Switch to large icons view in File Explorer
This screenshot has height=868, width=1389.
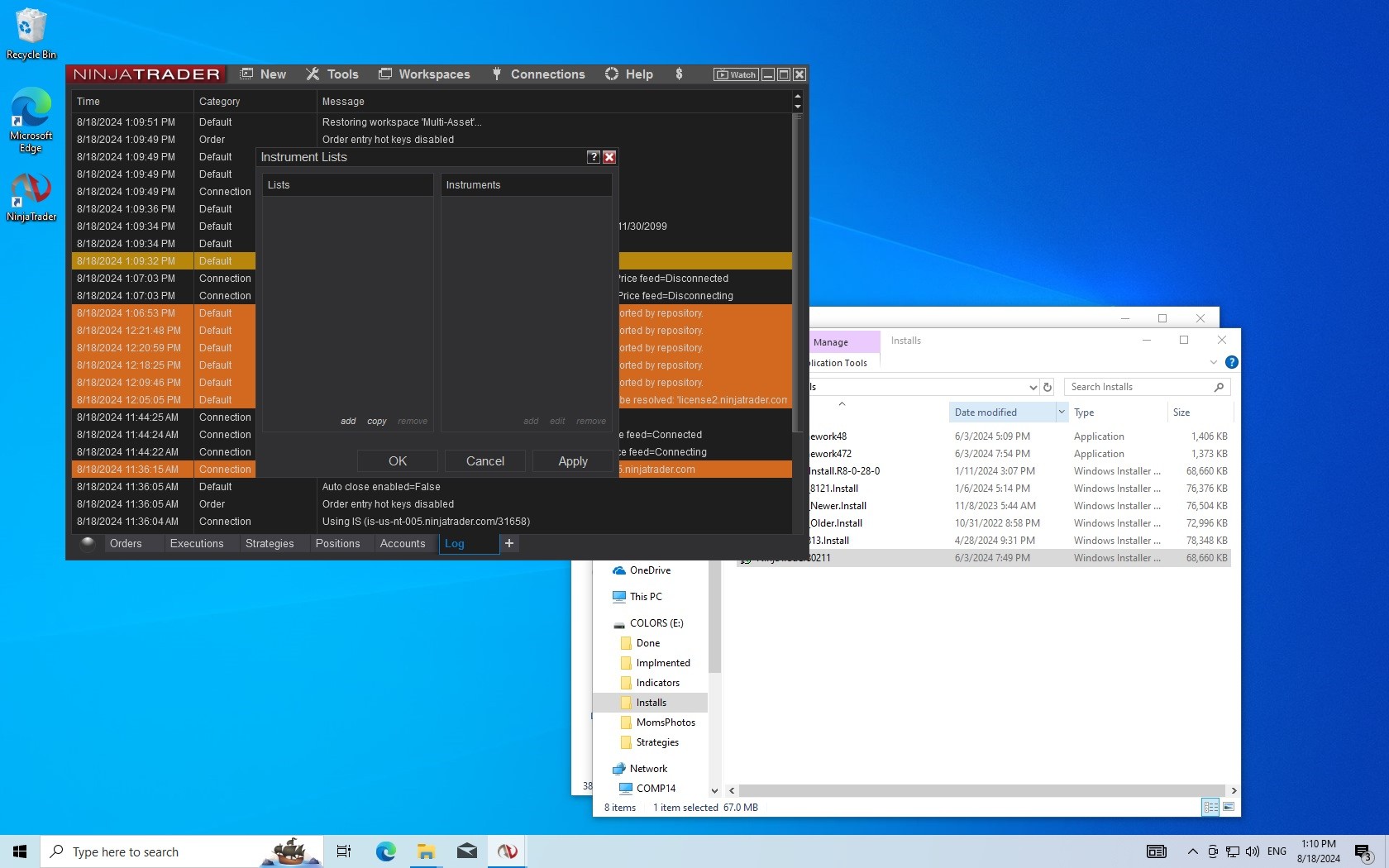click(x=1229, y=807)
